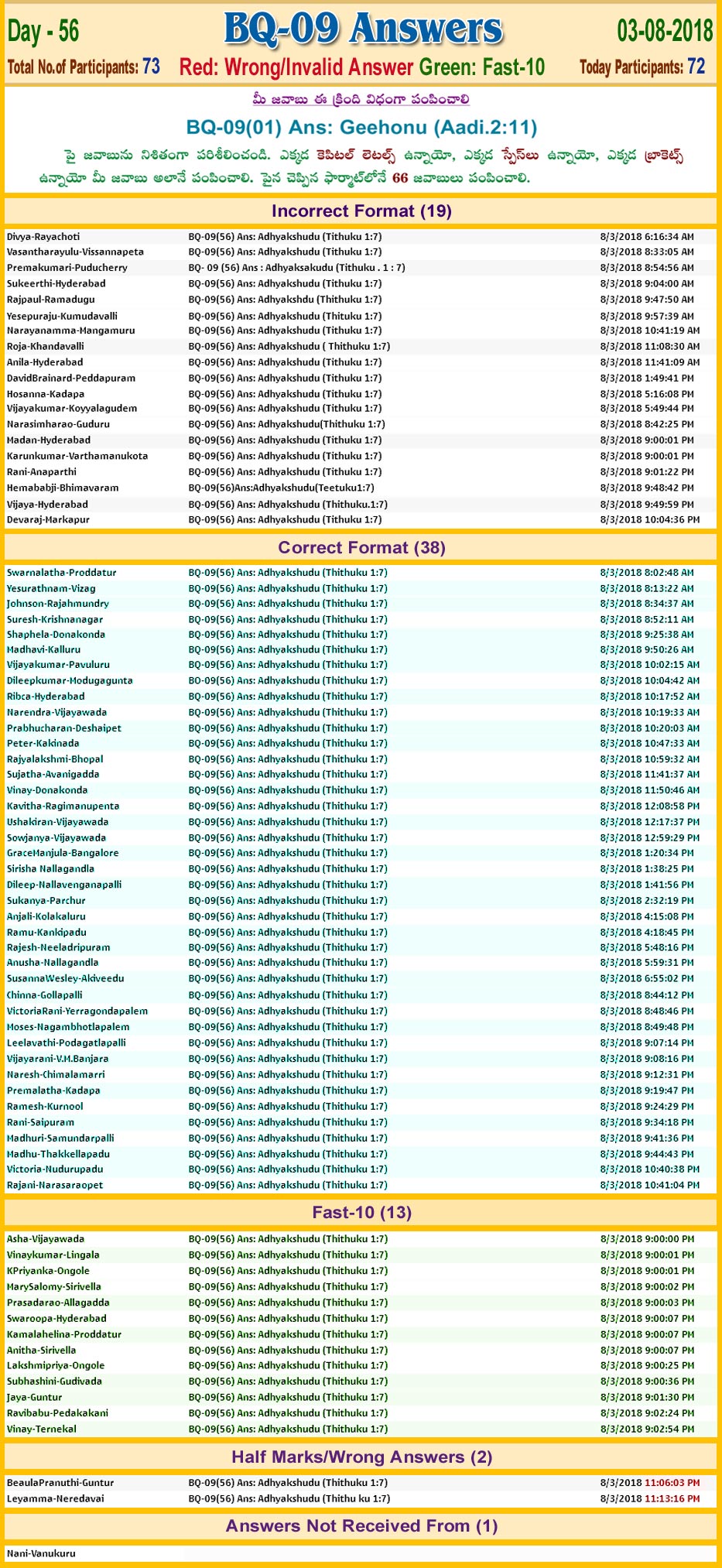Click the red timestamp 11:06:03 PM
The width and height of the screenshot is (722, 1568).
point(672,1483)
